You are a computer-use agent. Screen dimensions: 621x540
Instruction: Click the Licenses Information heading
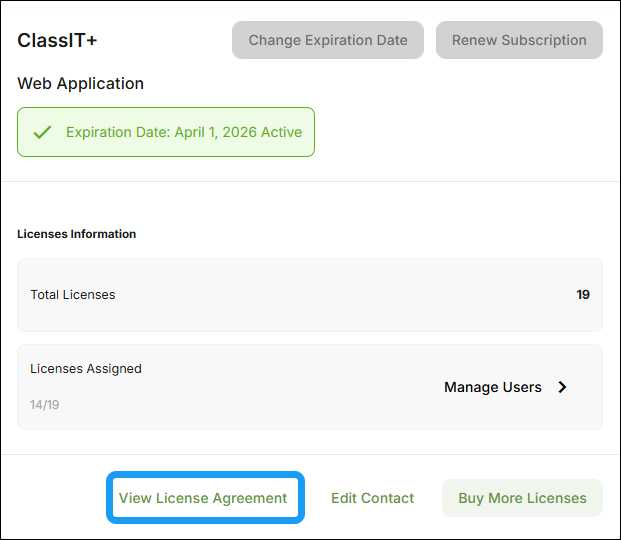click(x=76, y=234)
